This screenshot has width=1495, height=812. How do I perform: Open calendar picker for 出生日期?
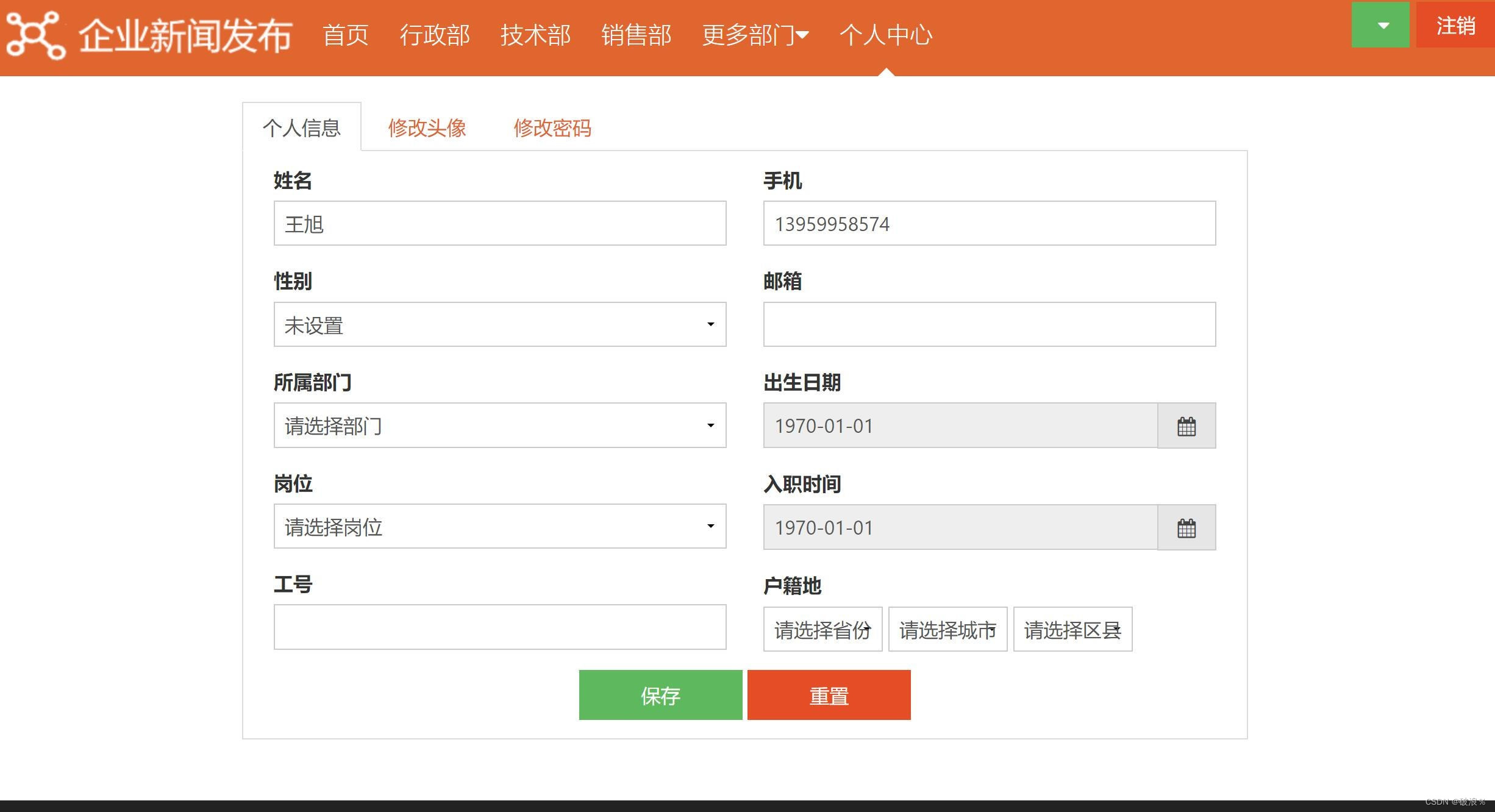[1186, 426]
